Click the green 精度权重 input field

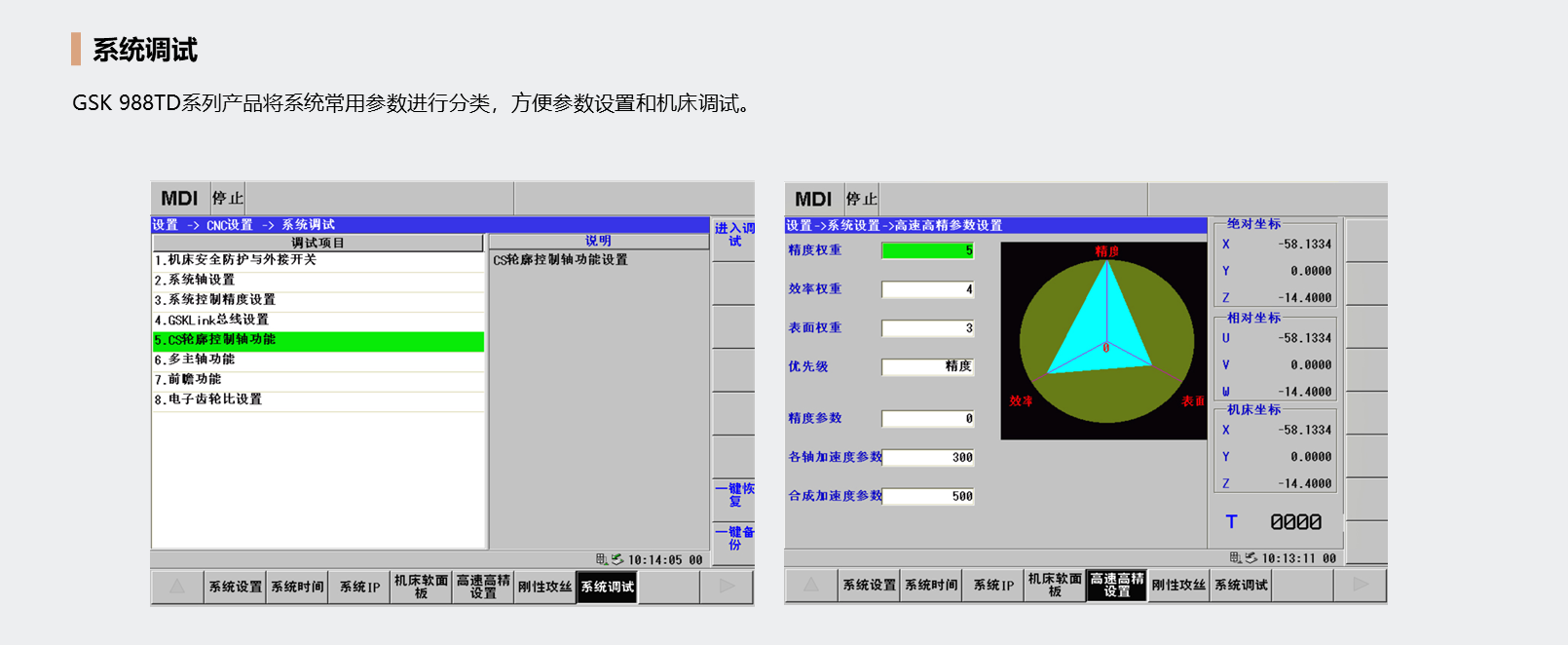click(927, 250)
